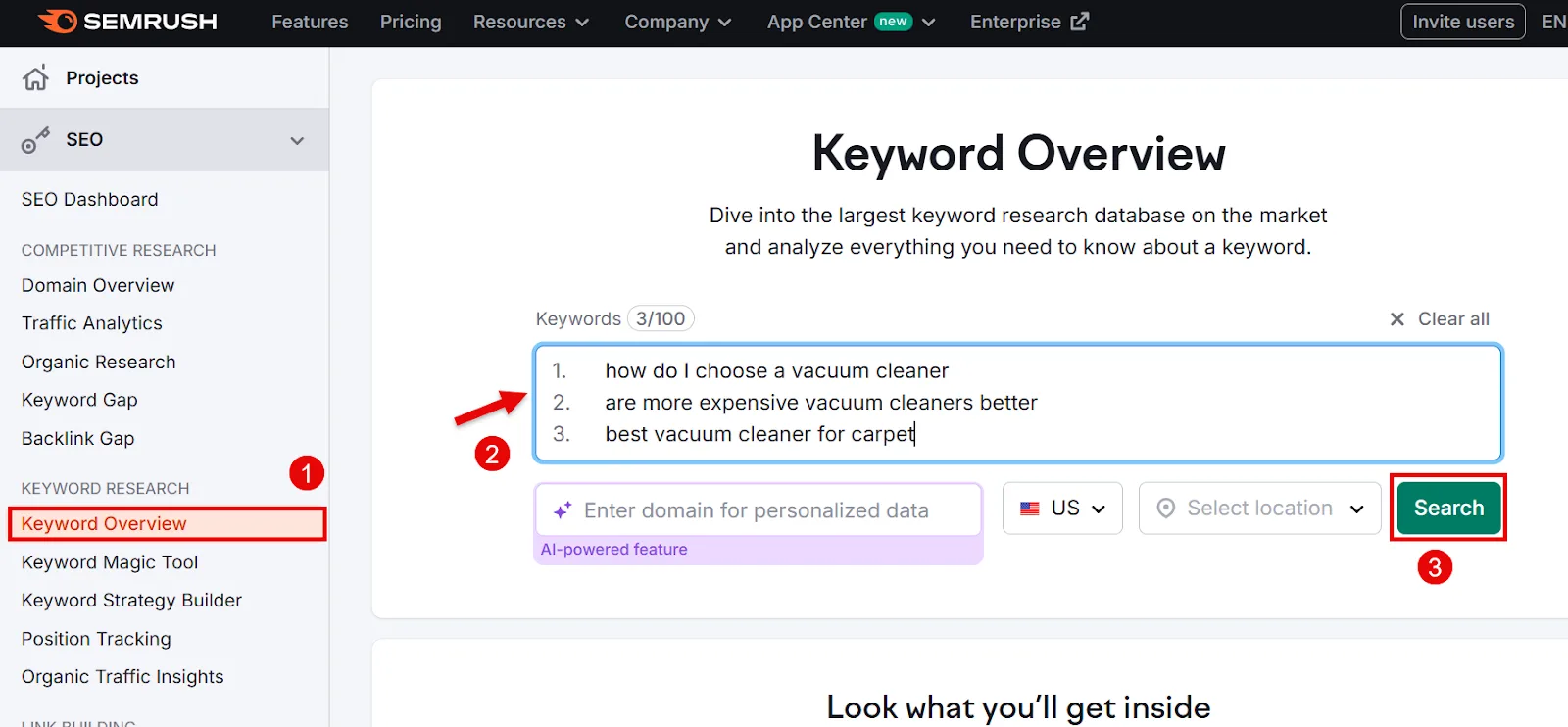This screenshot has width=1568, height=727.
Task: Open Backlink Gap in sidebar
Action: click(x=78, y=439)
